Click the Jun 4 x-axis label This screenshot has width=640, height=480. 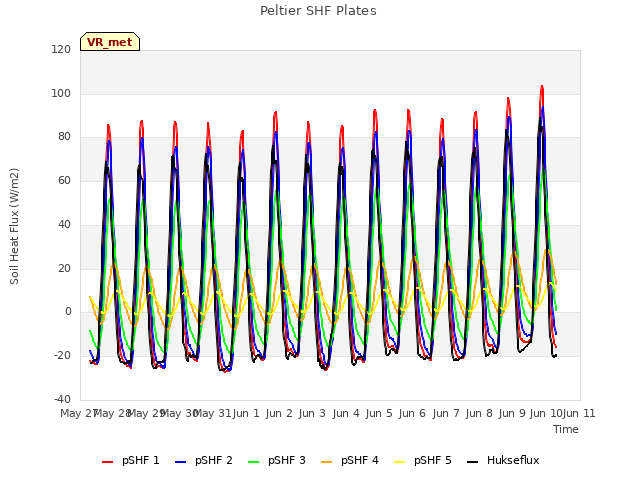(x=346, y=413)
